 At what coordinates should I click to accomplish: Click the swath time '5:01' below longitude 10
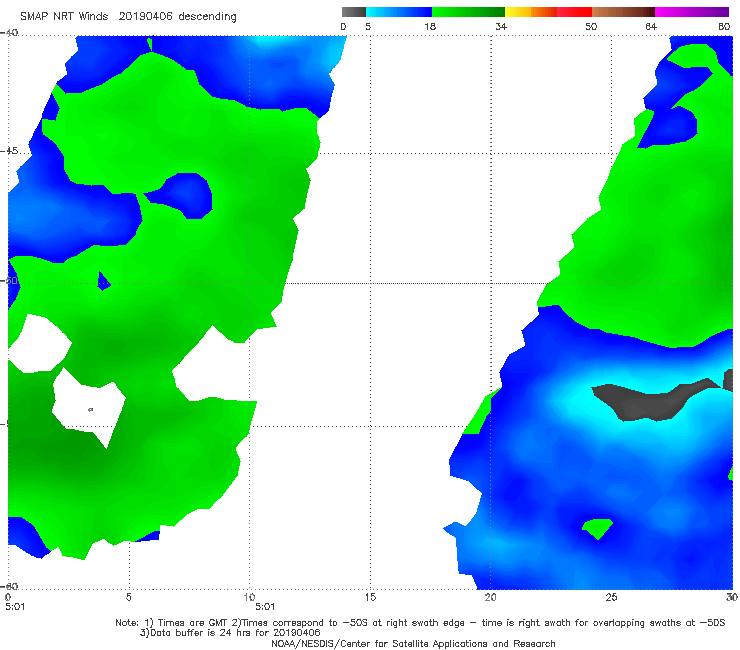click(265, 607)
